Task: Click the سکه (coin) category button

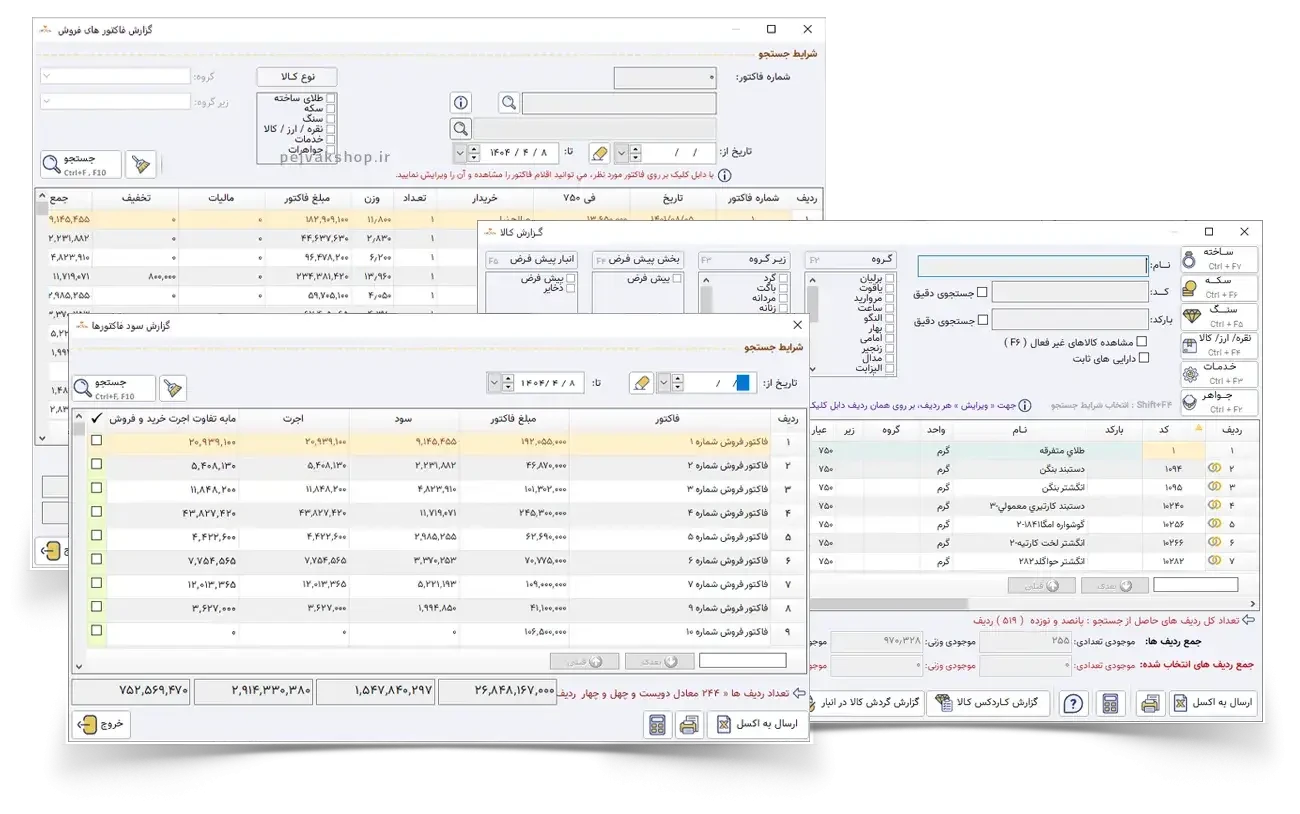Action: tap(1219, 288)
